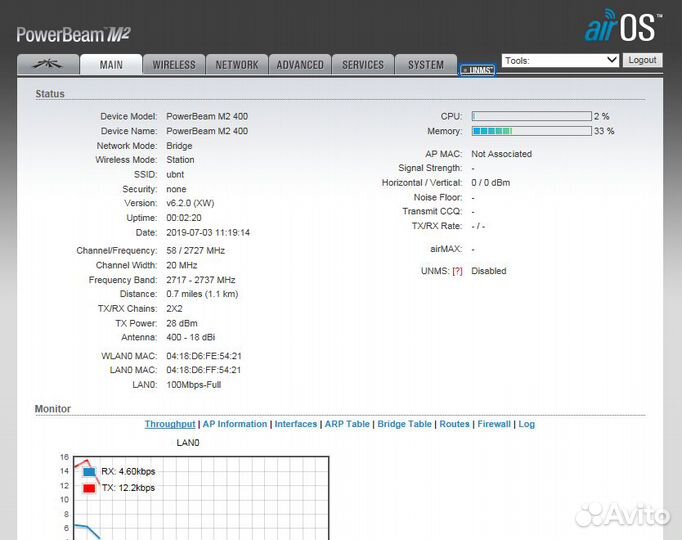Click the UNMS badge beside the System tab

click(477, 70)
